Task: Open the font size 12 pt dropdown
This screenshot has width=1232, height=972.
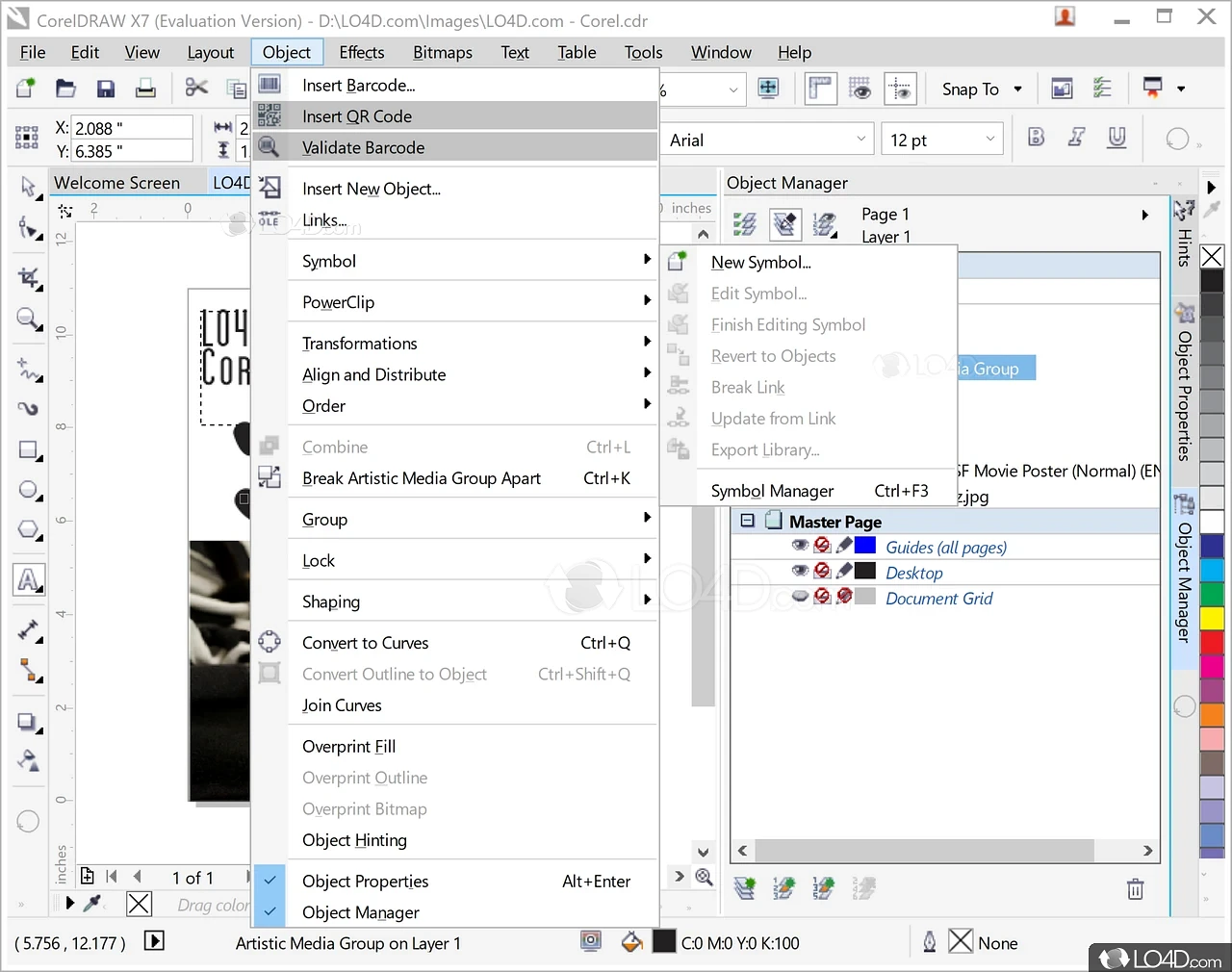Action: (989, 140)
